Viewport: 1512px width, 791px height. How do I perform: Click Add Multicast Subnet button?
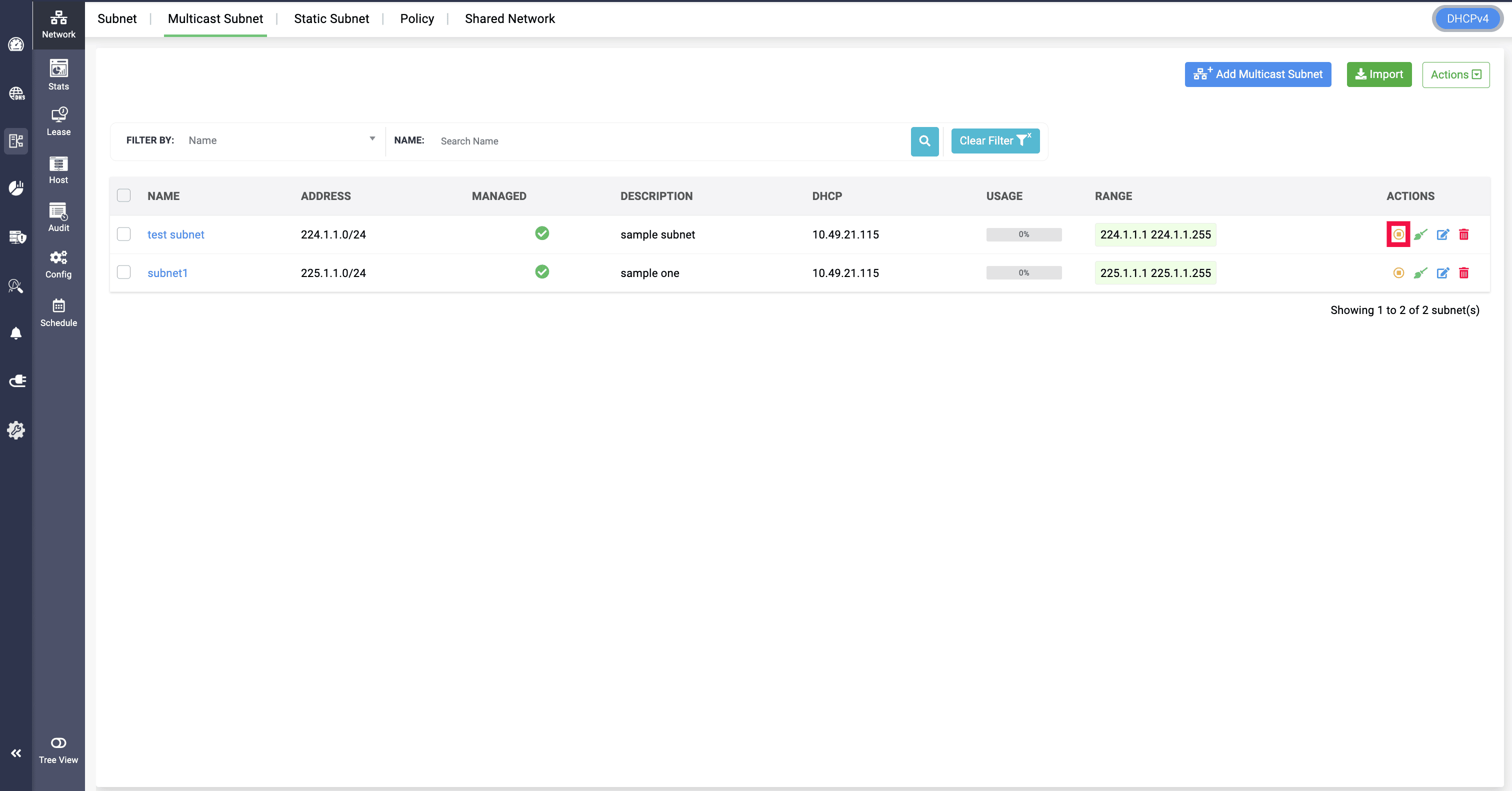coord(1257,74)
